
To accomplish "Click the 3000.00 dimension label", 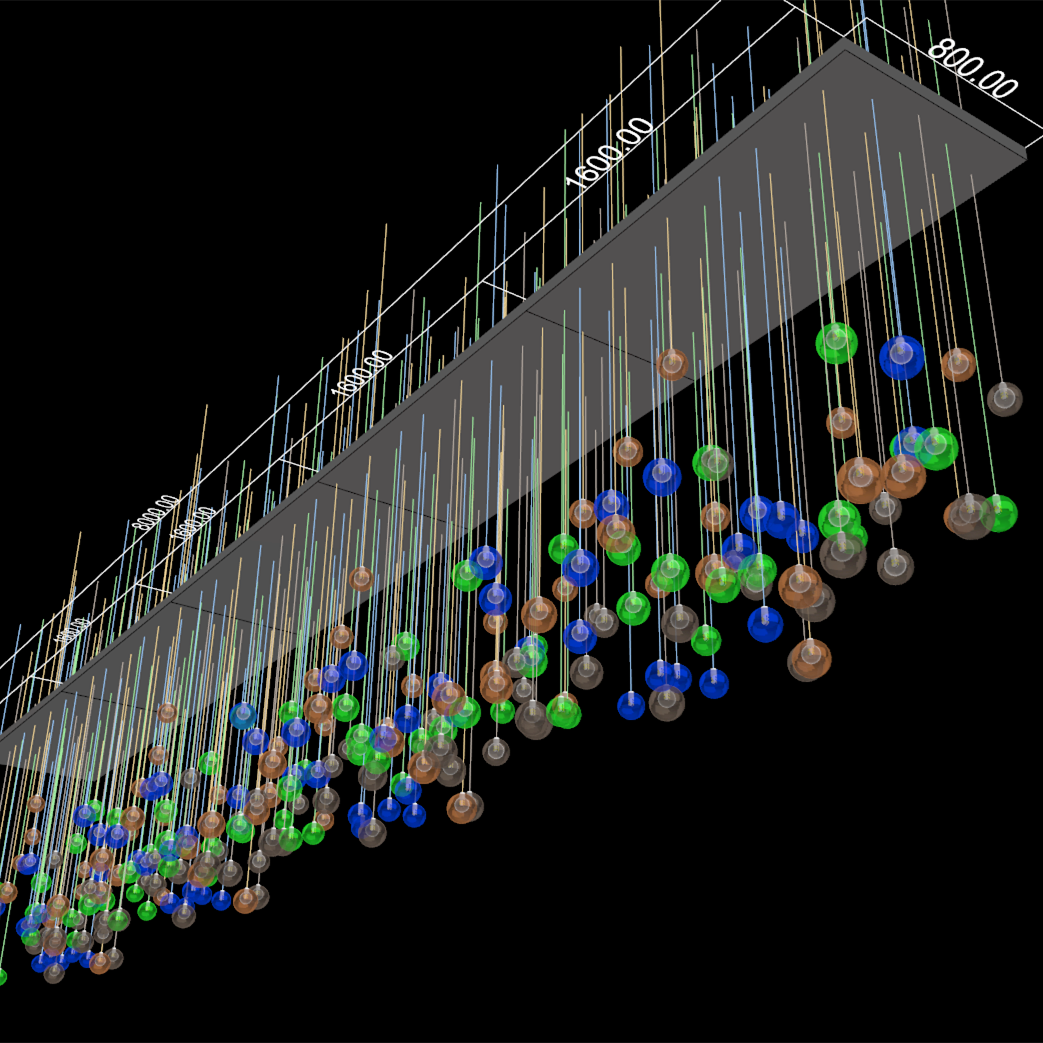I will tap(156, 511).
